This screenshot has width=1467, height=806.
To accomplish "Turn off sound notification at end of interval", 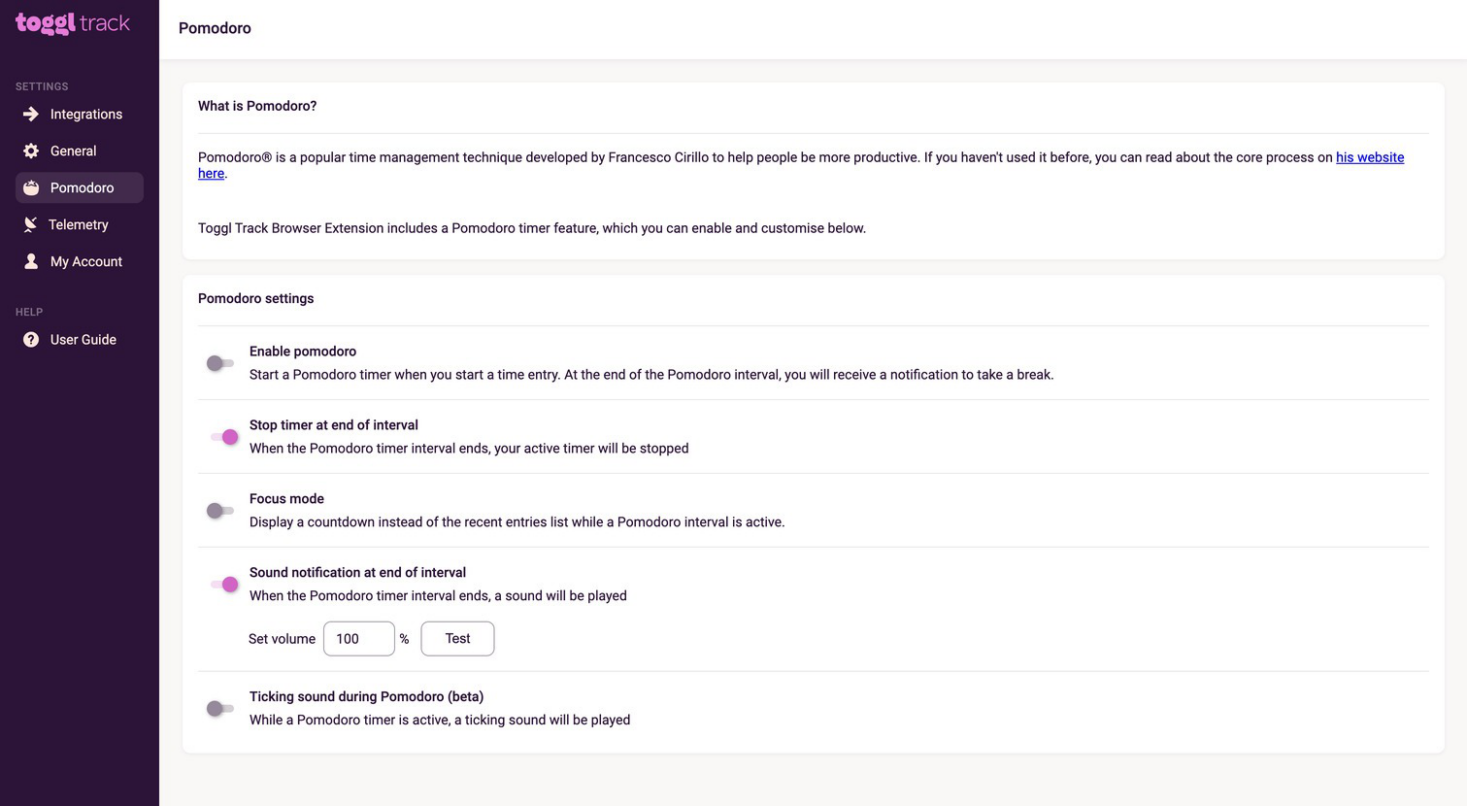I will (x=223, y=584).
